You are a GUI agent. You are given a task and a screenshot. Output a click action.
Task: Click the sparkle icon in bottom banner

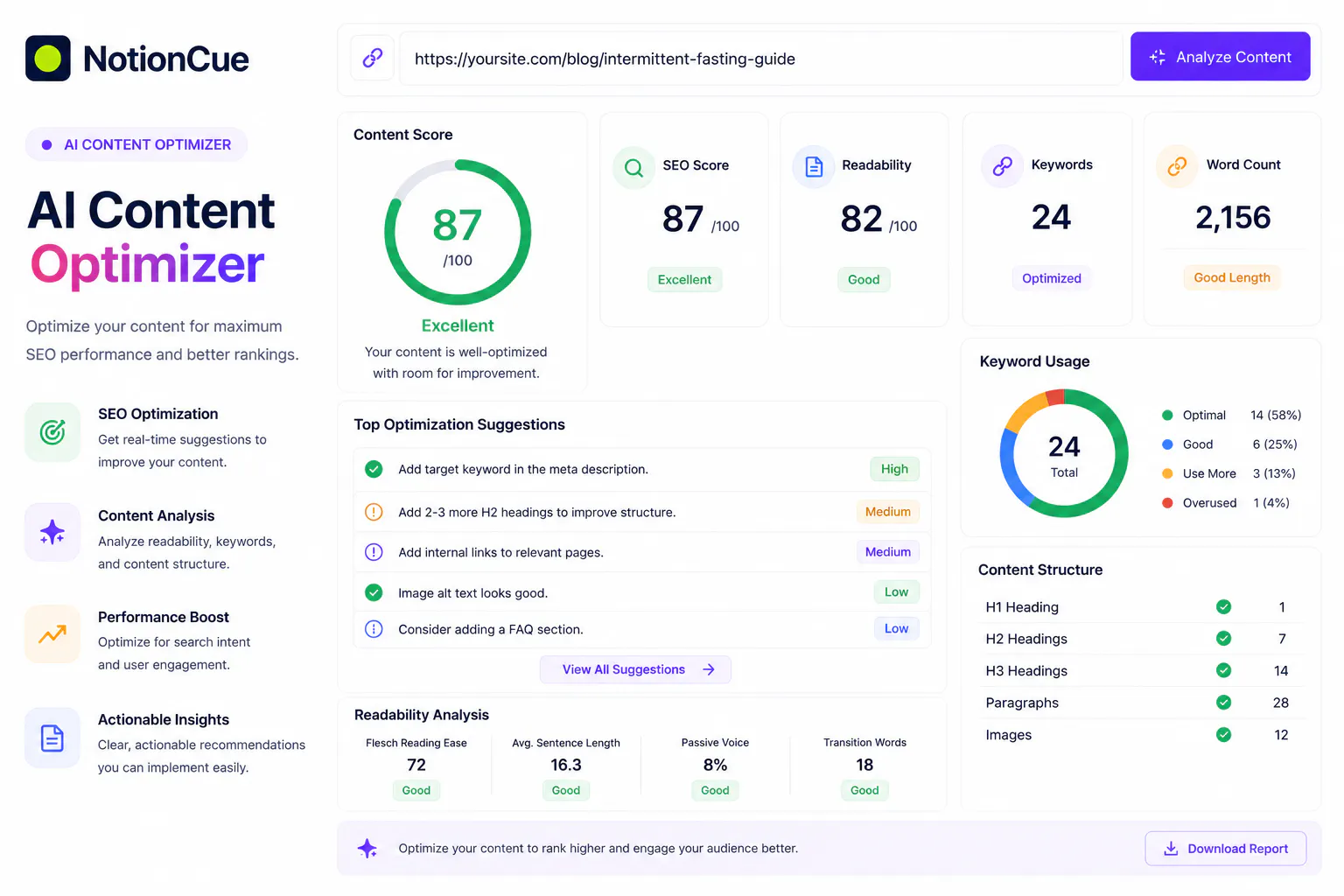pyautogui.click(x=367, y=848)
